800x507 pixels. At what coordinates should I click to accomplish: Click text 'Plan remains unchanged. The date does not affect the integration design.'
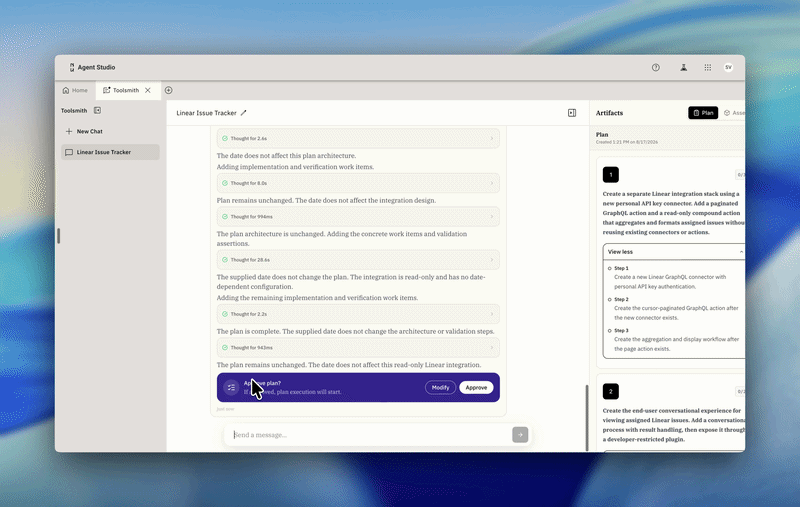tap(326, 200)
